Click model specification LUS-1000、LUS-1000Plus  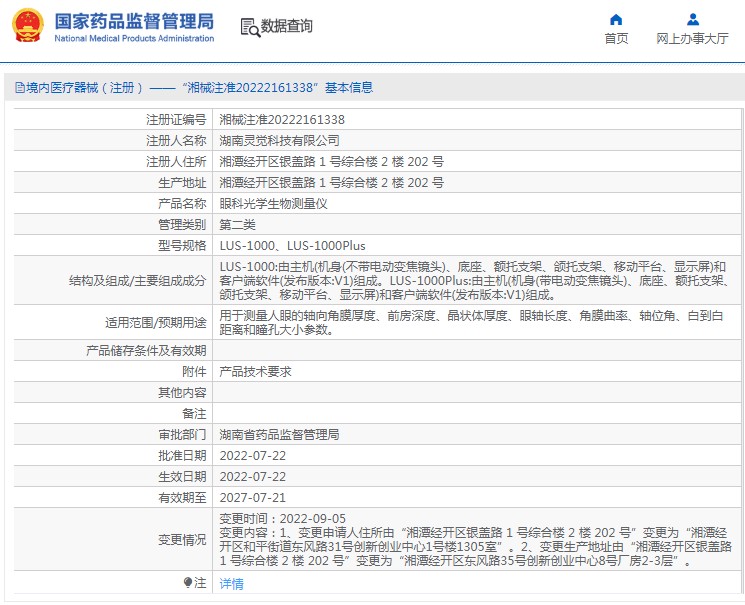click(292, 246)
